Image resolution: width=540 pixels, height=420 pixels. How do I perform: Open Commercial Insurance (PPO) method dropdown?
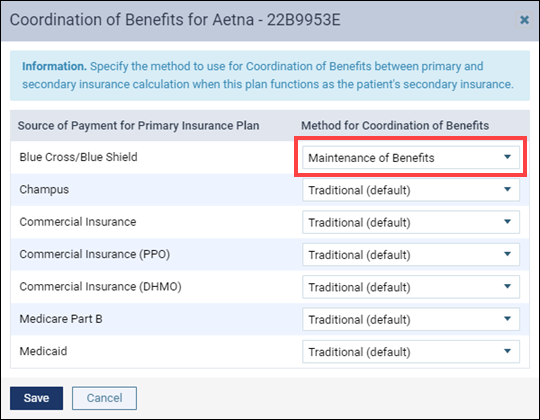tap(411, 254)
